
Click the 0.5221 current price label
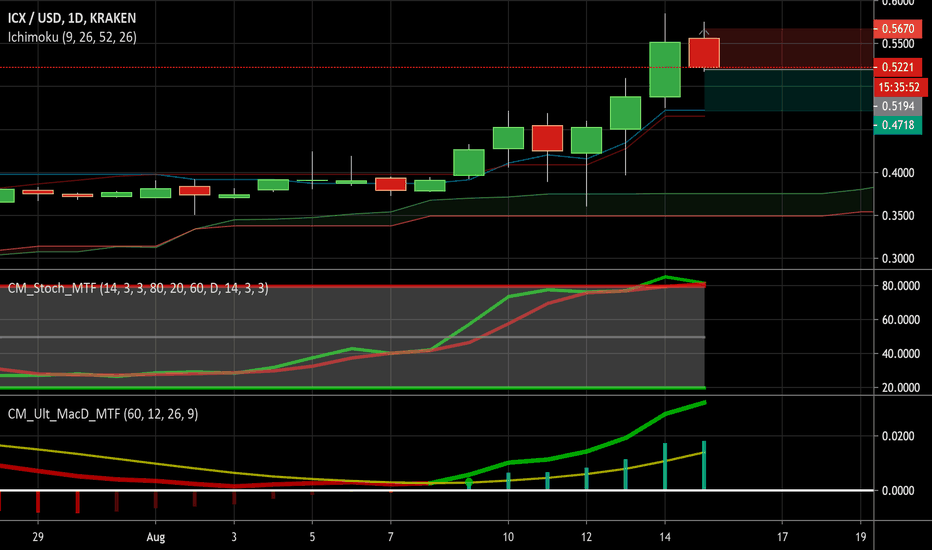(x=898, y=67)
